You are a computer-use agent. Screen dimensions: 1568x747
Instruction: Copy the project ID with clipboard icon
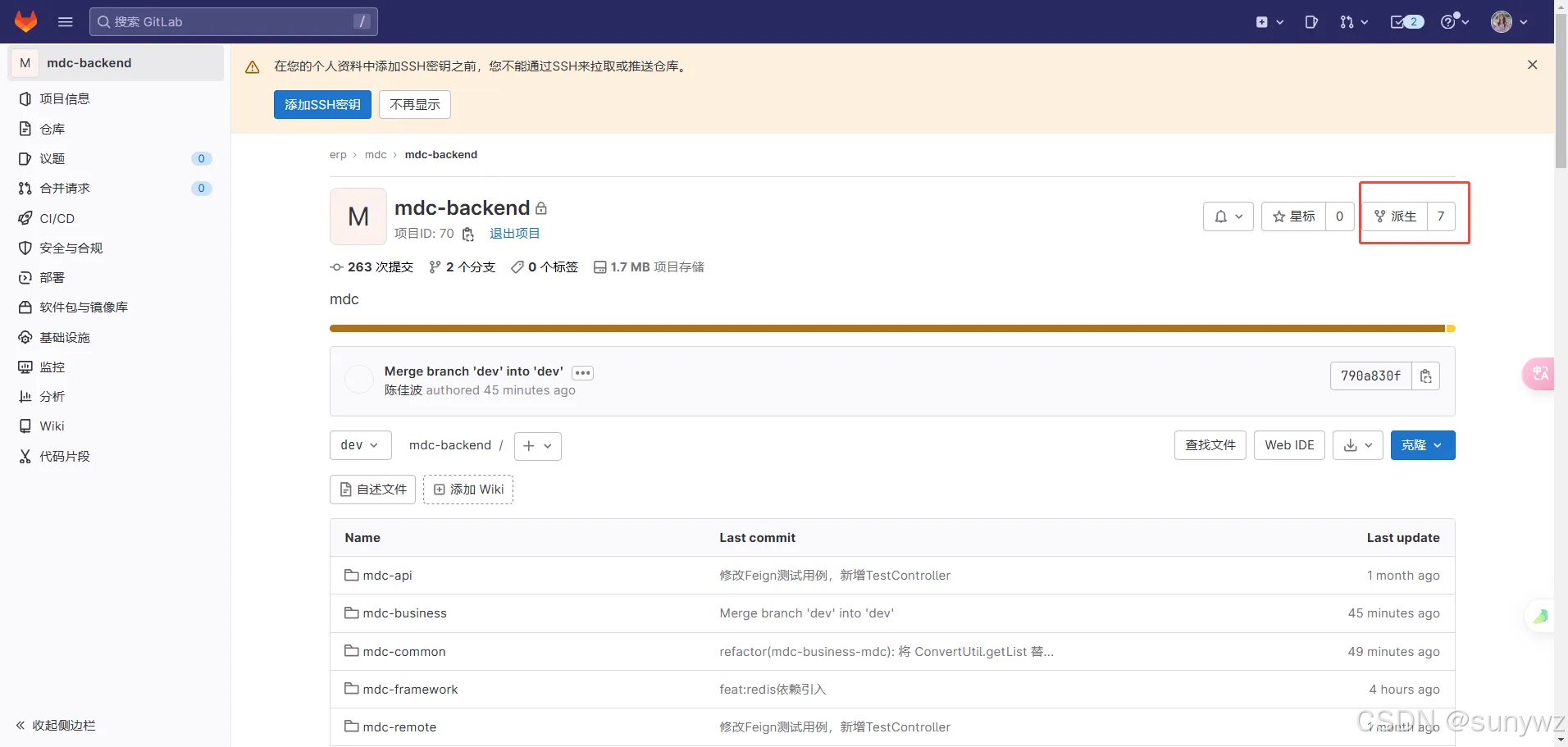tap(468, 235)
